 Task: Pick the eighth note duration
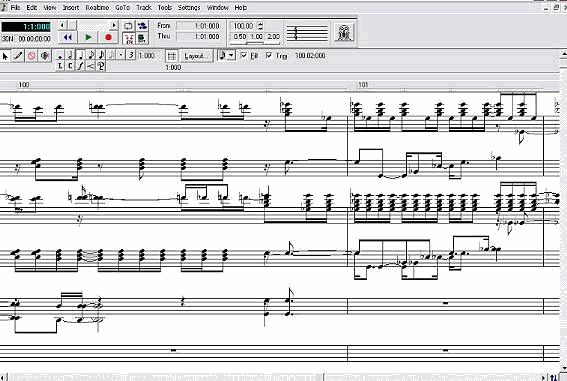(91, 55)
